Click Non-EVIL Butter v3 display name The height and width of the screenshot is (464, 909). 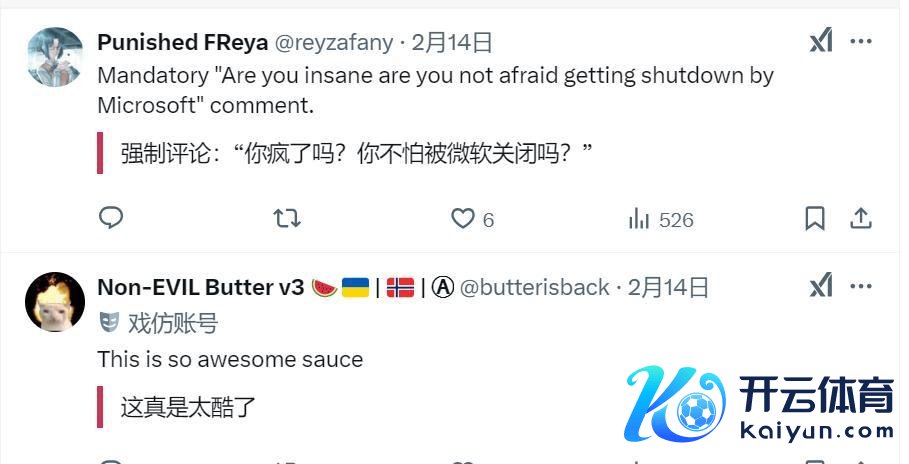point(201,287)
